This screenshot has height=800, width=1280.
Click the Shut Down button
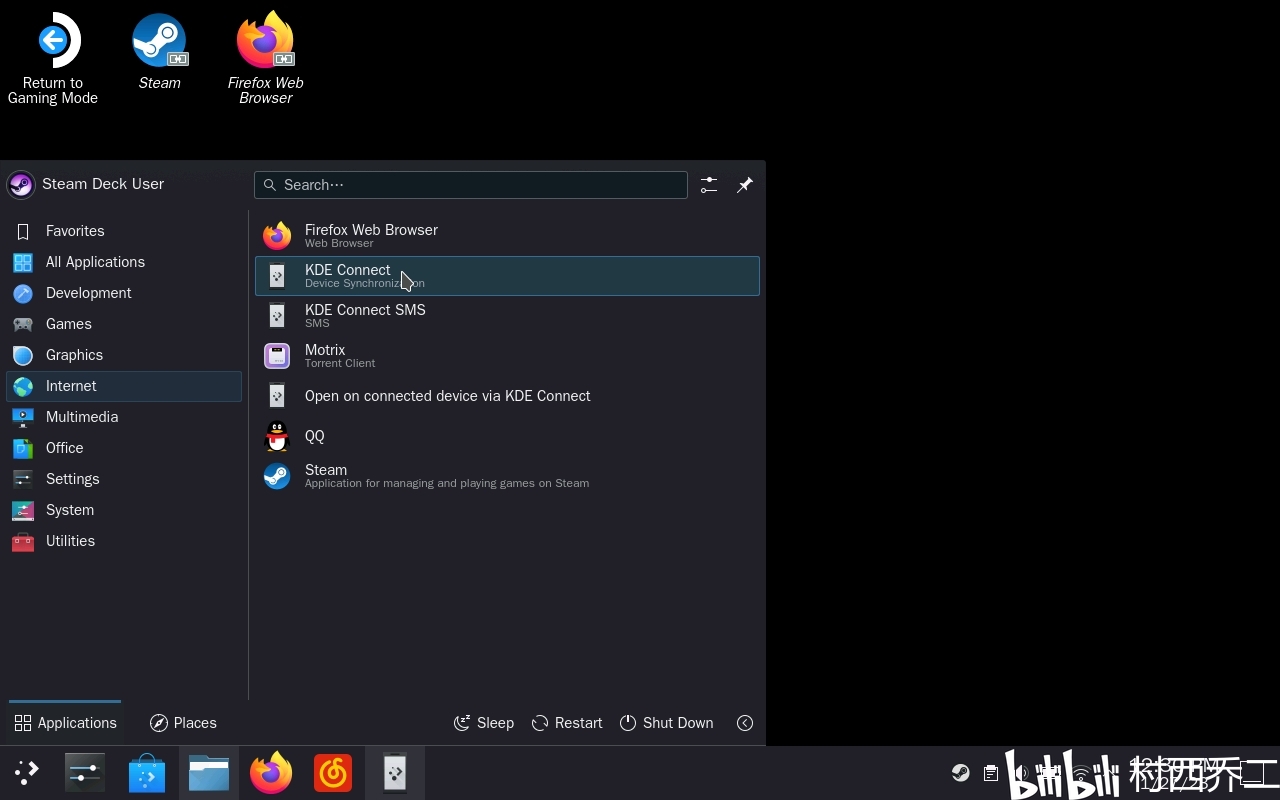666,723
